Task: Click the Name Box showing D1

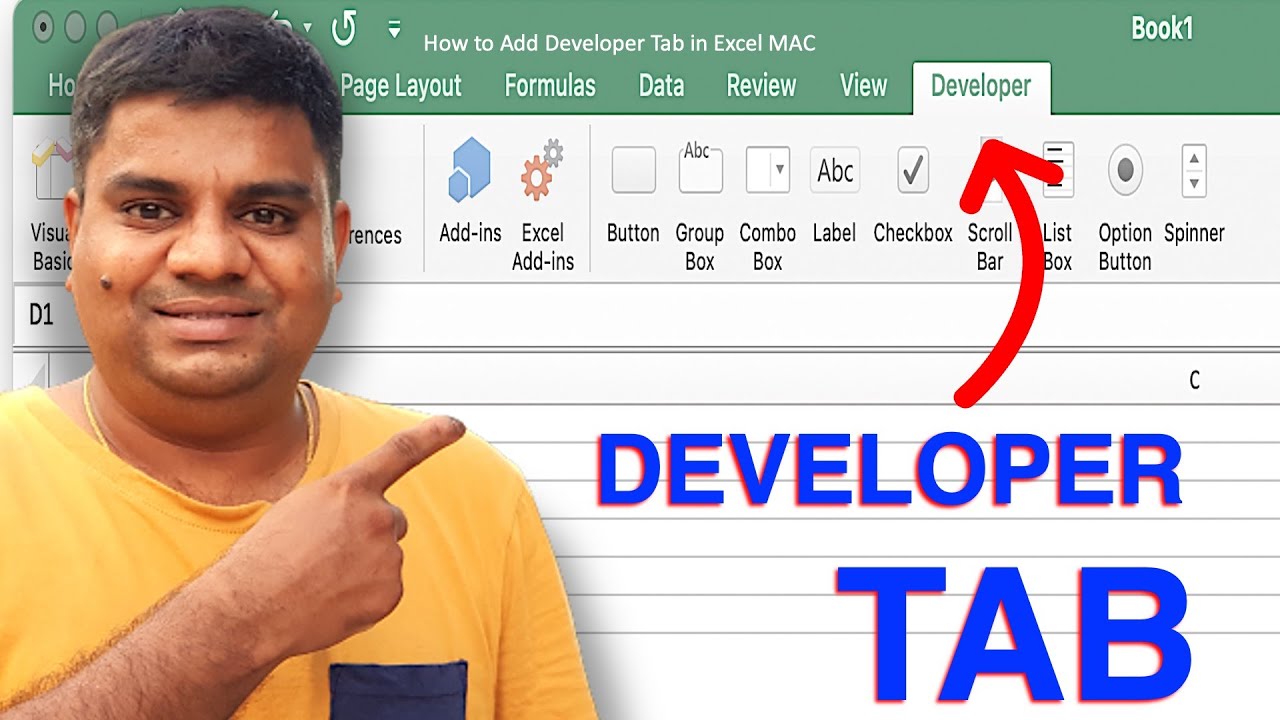Action: [40, 315]
